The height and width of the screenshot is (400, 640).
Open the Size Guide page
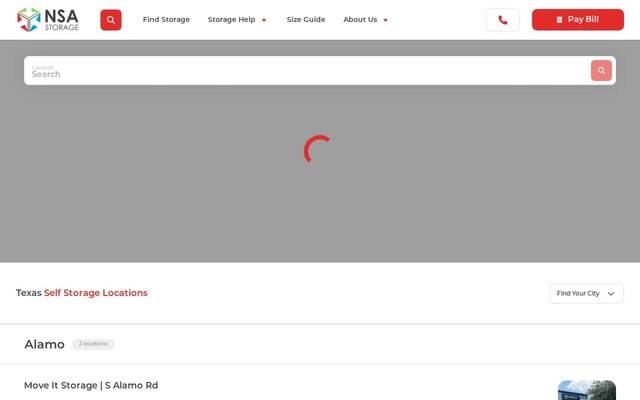[306, 20]
